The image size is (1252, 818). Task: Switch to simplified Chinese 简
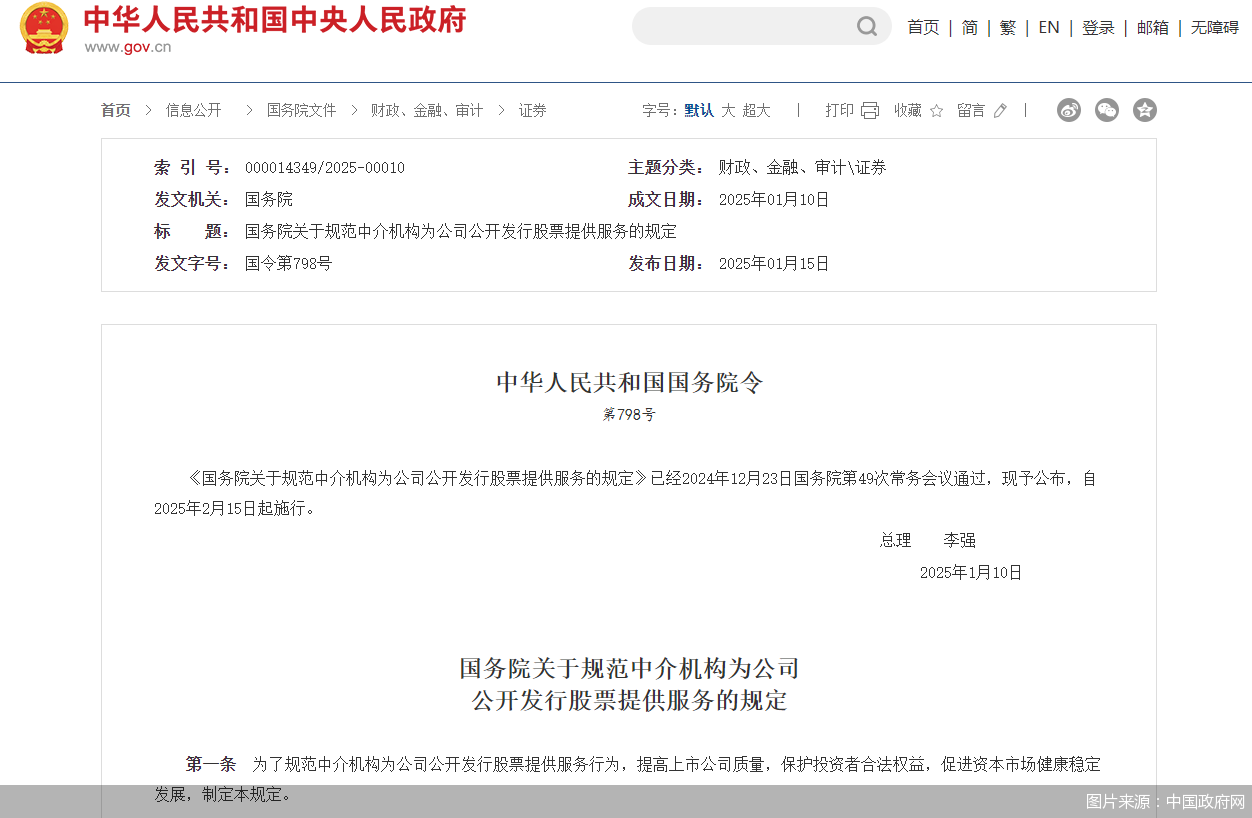970,28
